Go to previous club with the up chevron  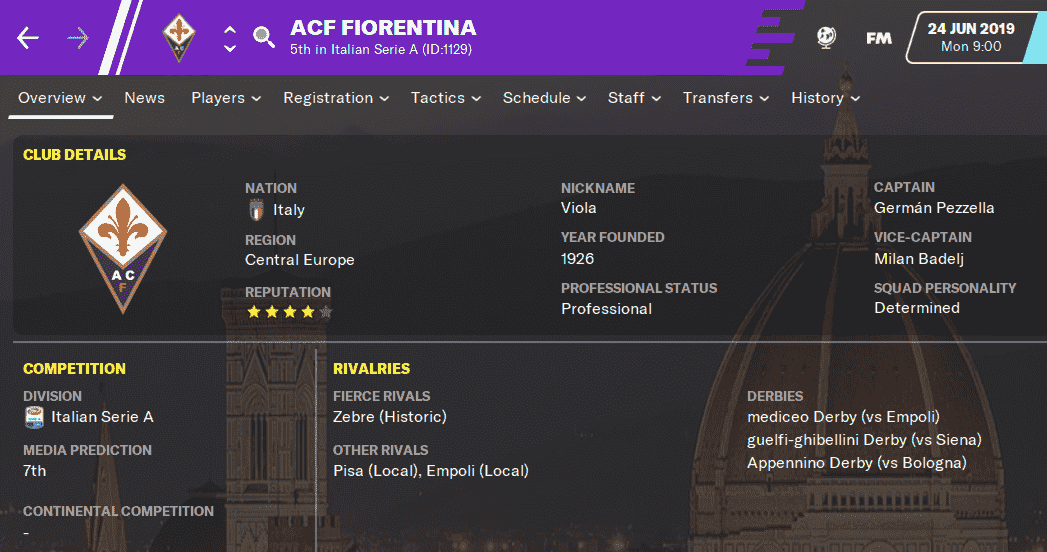tap(230, 29)
